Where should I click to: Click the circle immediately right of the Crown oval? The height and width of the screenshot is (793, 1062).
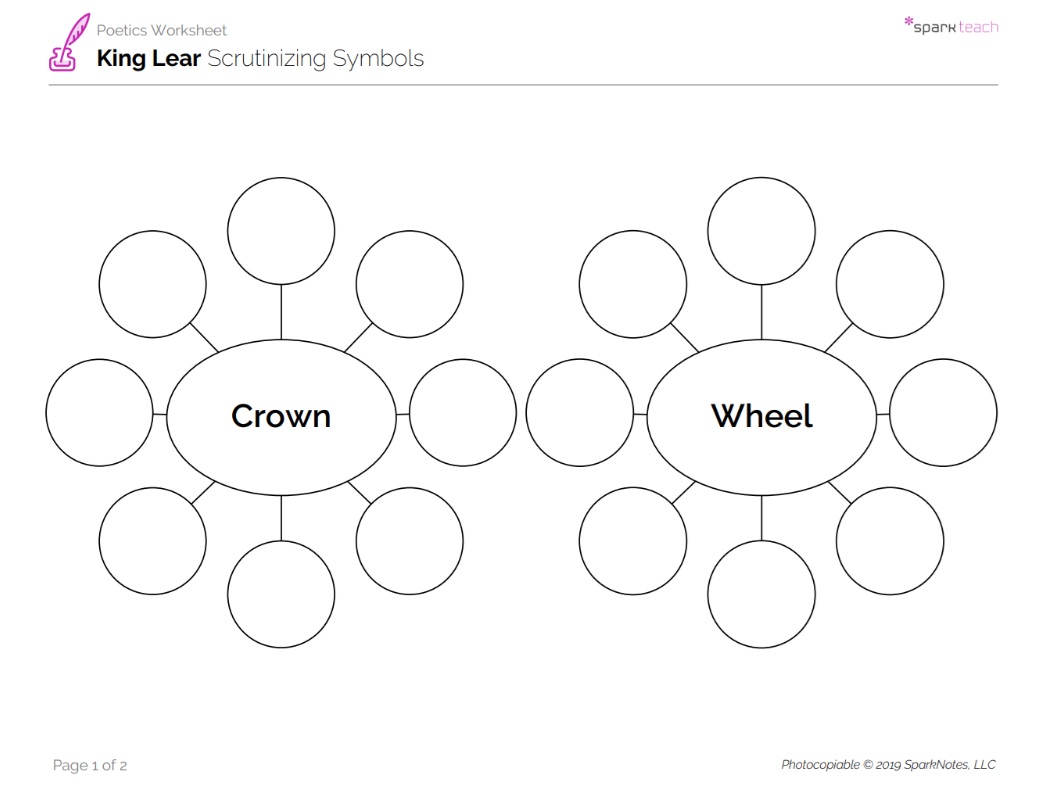pos(463,412)
